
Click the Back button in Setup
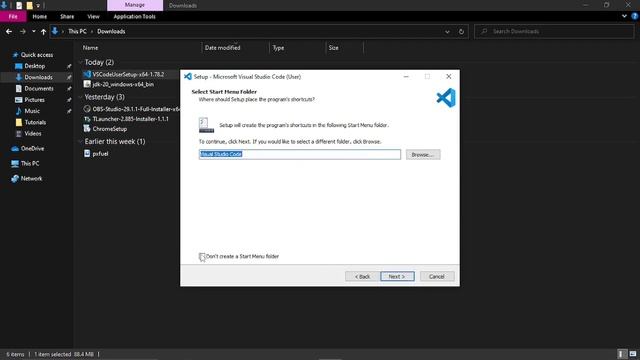tap(362, 276)
